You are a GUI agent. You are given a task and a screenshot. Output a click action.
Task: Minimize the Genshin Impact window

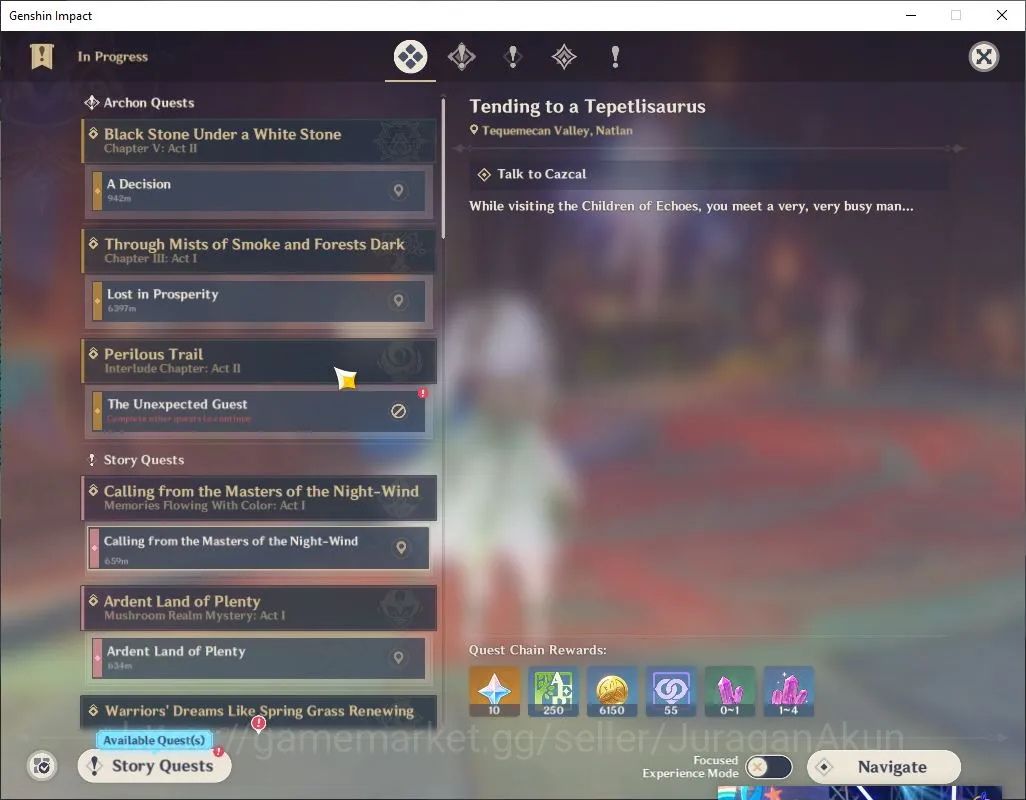click(x=911, y=16)
